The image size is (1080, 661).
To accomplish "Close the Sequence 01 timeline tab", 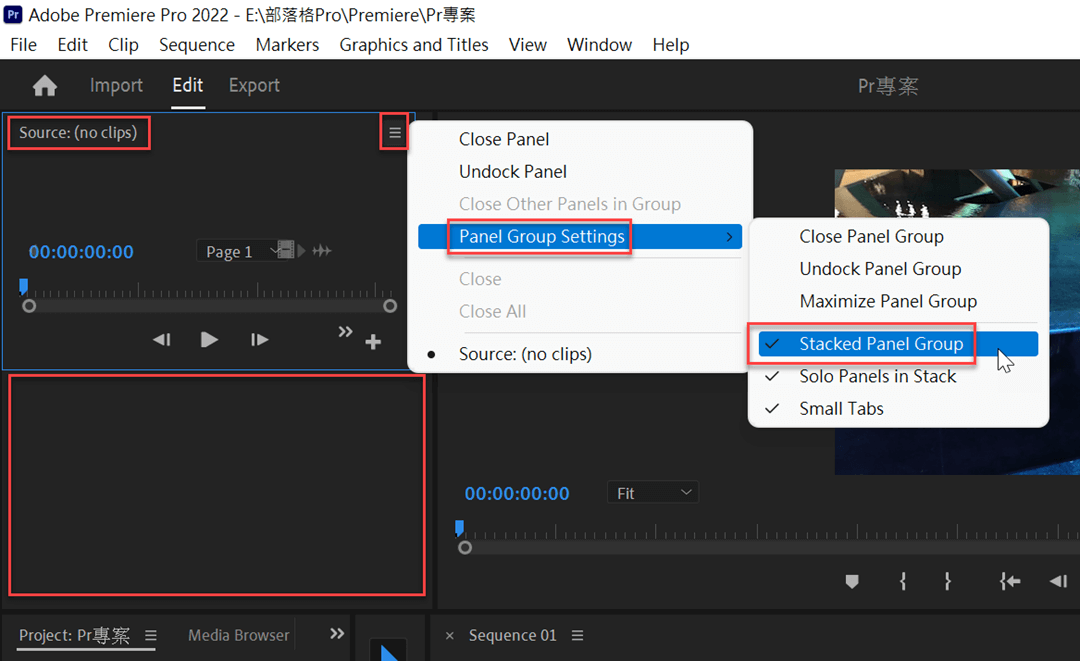I will point(450,636).
